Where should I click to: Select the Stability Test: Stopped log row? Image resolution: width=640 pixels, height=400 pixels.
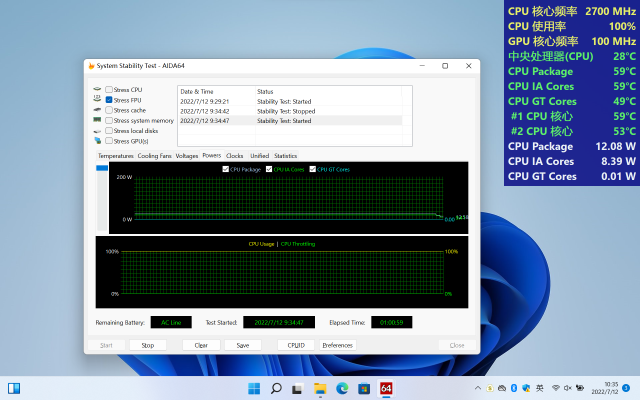coord(290,111)
